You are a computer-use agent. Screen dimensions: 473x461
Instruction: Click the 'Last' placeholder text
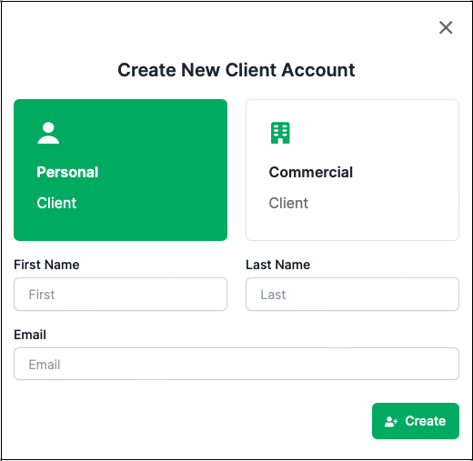click(273, 294)
